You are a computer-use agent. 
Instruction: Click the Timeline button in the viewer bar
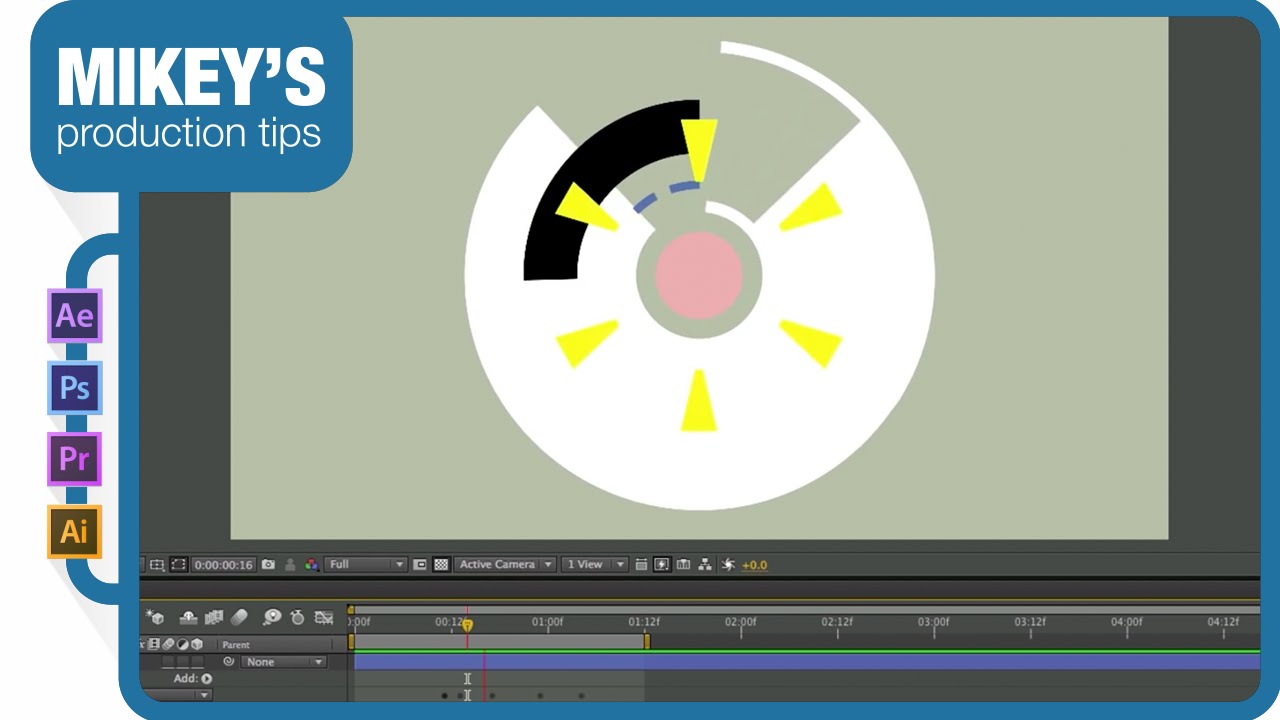click(x=683, y=565)
